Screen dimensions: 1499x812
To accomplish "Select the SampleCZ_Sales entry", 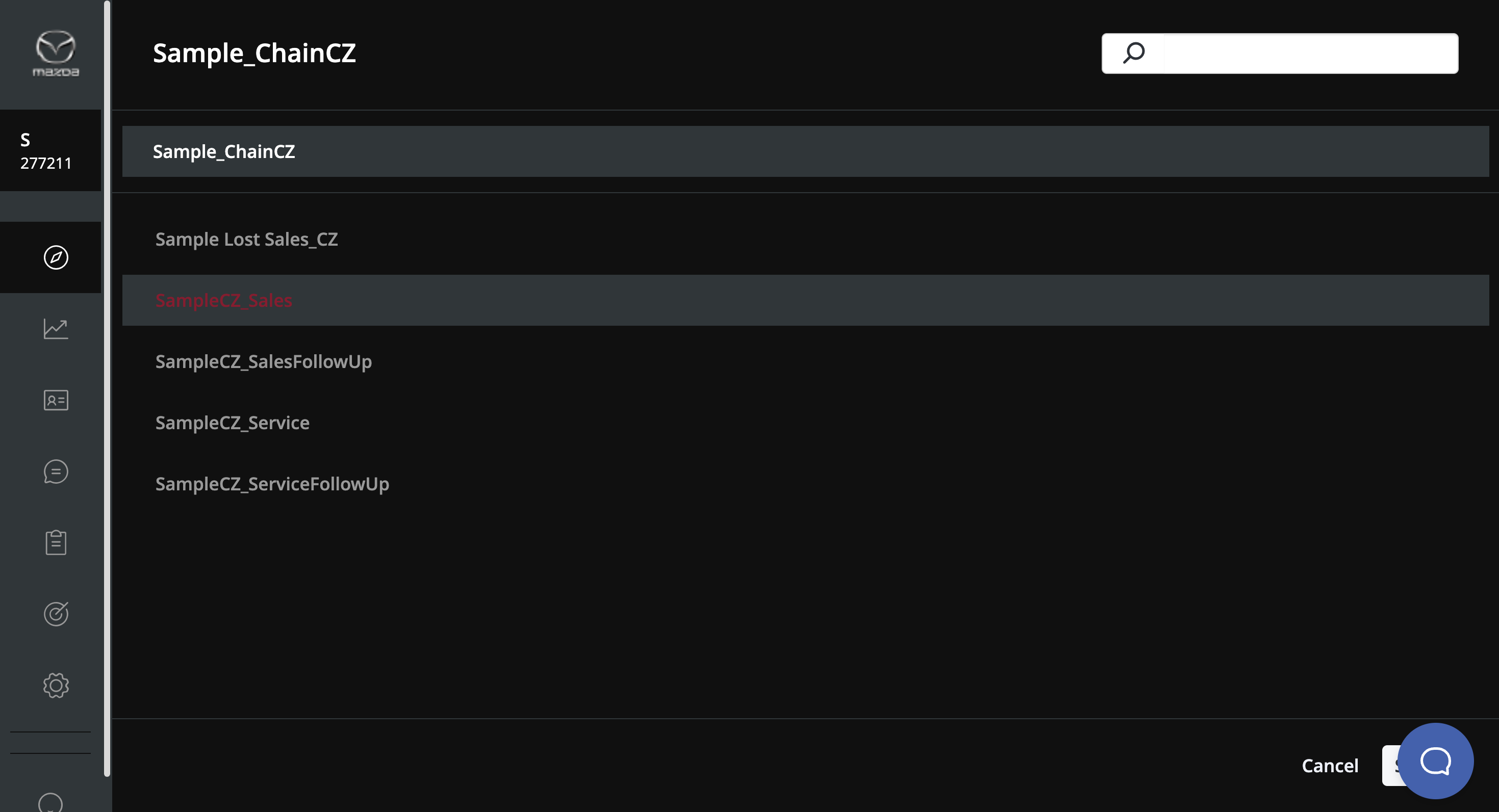I will coord(223,301).
